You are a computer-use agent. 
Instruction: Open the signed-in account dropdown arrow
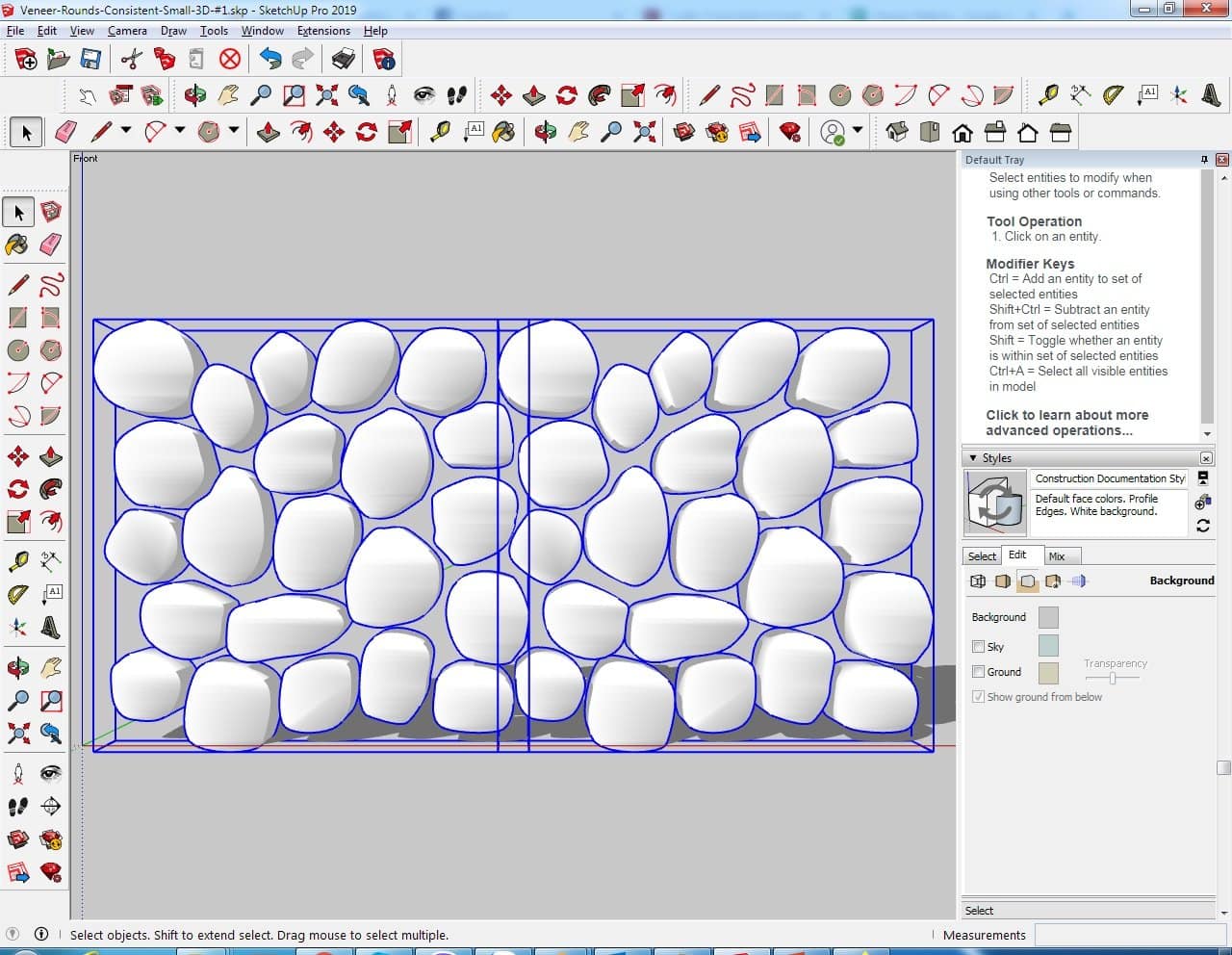coord(857,132)
